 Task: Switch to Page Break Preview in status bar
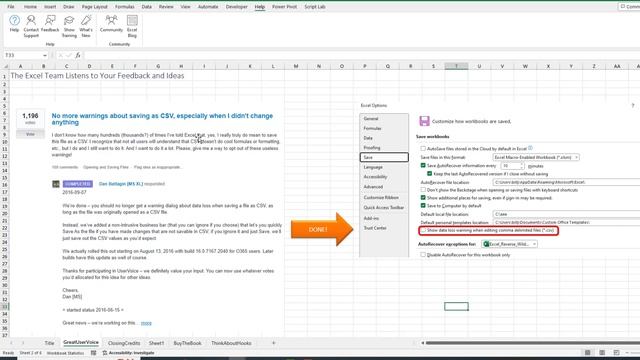[x=617, y=353]
